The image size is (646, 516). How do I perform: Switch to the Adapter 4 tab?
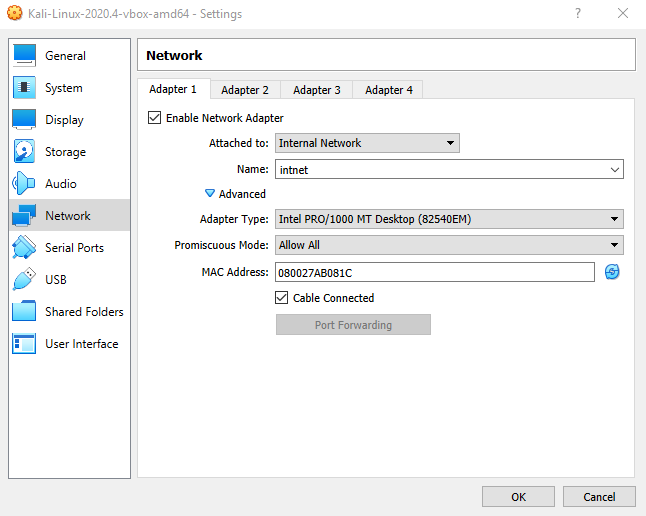pyautogui.click(x=389, y=90)
